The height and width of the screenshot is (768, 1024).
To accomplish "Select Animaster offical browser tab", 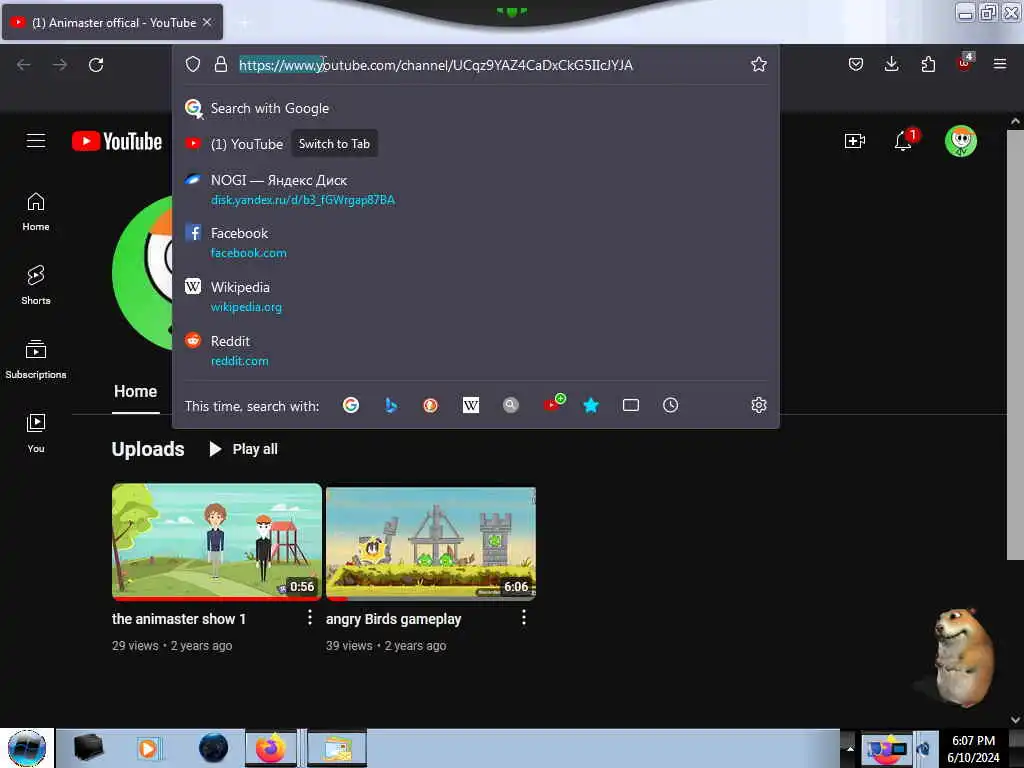I will click(x=112, y=22).
